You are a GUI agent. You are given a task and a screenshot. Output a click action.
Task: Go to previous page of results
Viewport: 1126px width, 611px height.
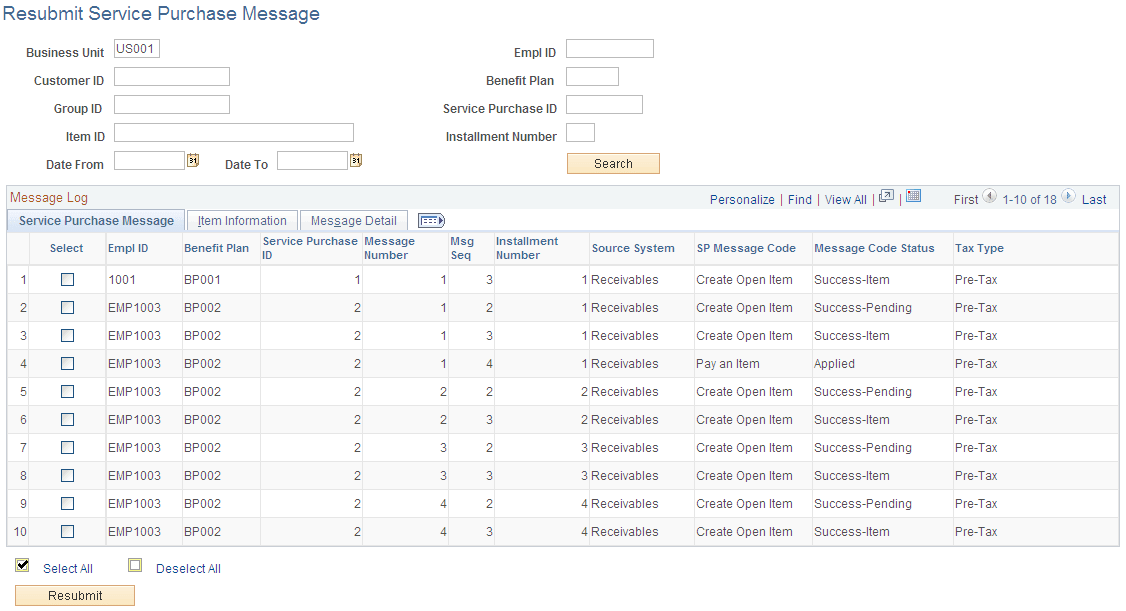[x=989, y=199]
